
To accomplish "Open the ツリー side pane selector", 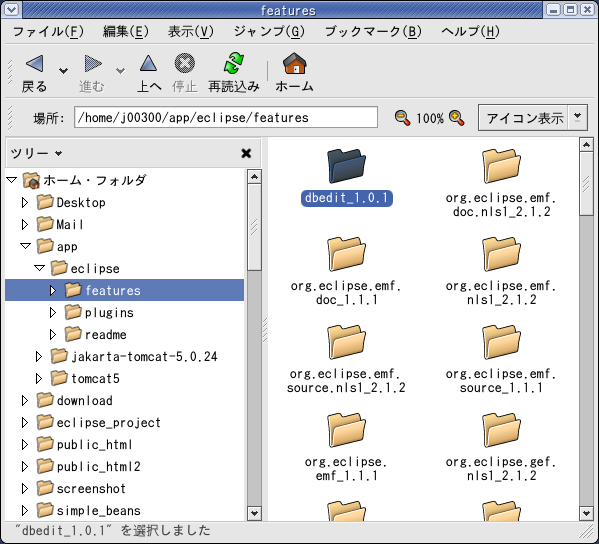I will click(x=36, y=153).
